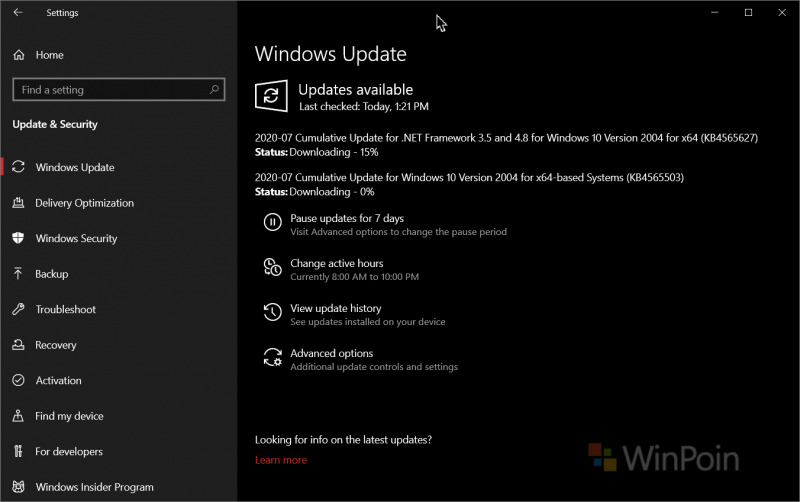Select Troubleshoot in the sidebar
800x502 pixels.
coord(66,309)
